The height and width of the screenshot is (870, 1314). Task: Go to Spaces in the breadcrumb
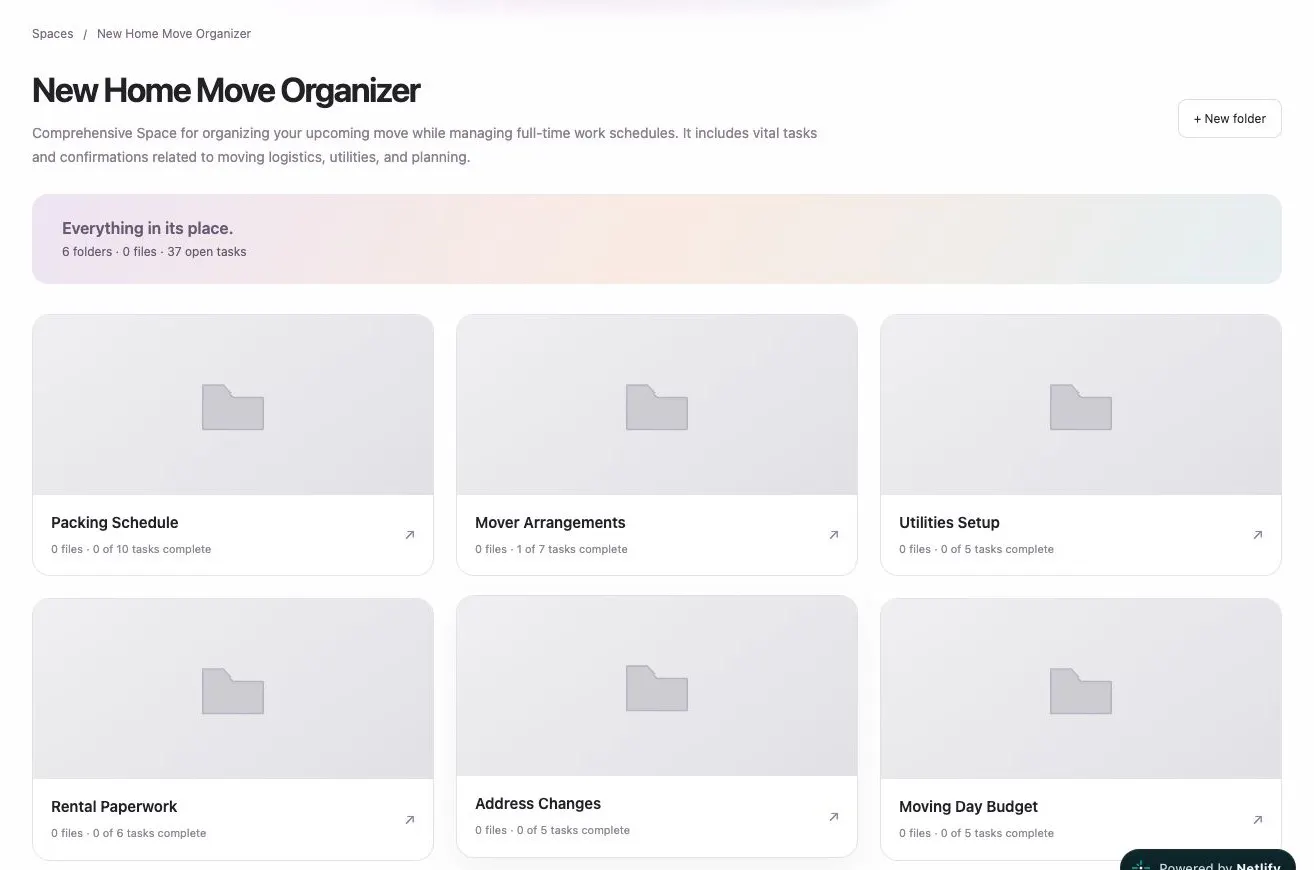53,34
